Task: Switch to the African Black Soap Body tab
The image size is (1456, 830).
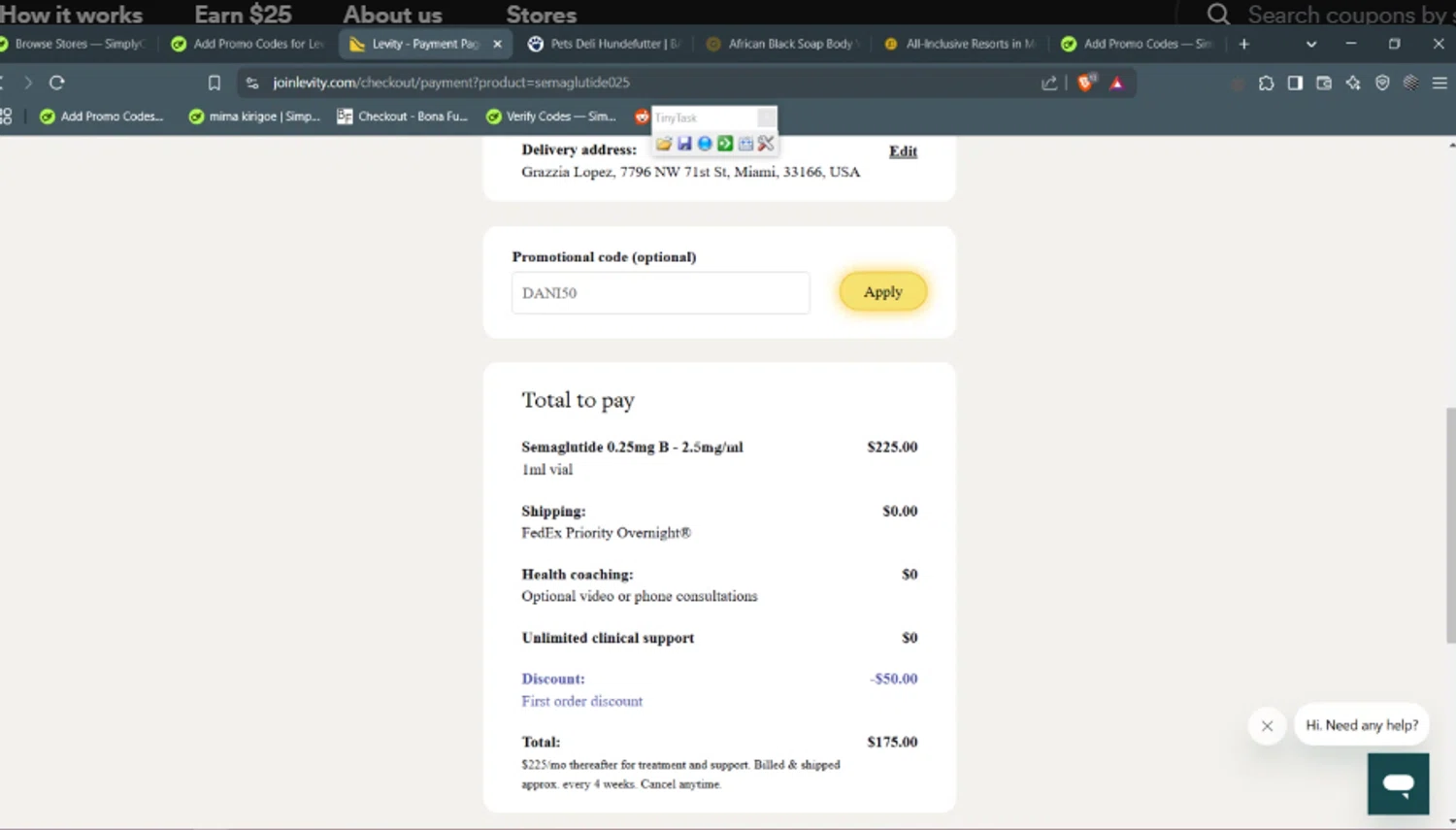Action: point(784,44)
